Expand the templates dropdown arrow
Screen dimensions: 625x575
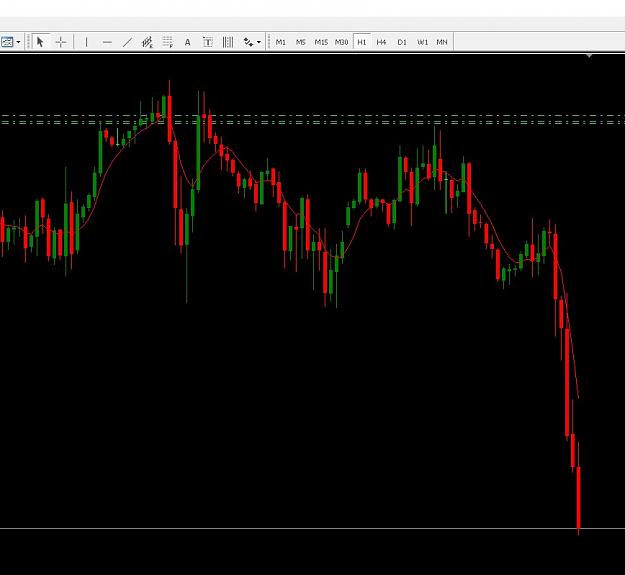[18, 42]
